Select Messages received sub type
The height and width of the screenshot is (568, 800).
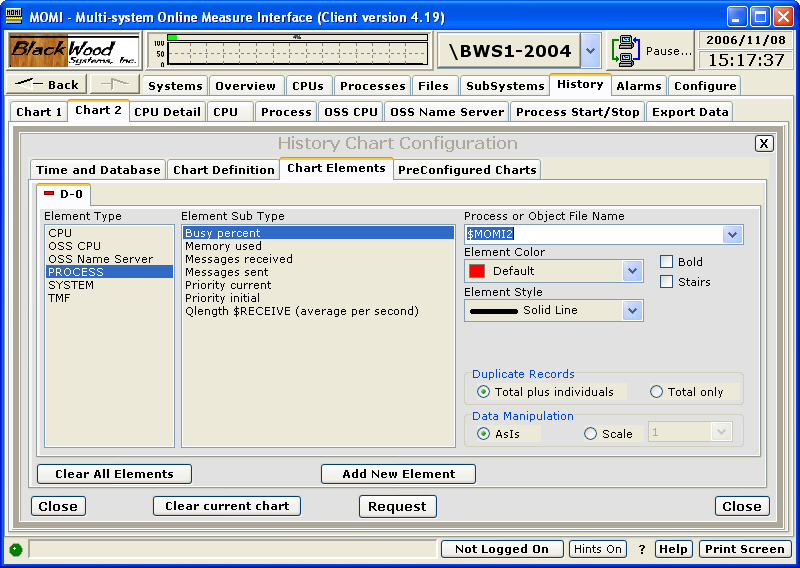pyautogui.click(x=318, y=259)
